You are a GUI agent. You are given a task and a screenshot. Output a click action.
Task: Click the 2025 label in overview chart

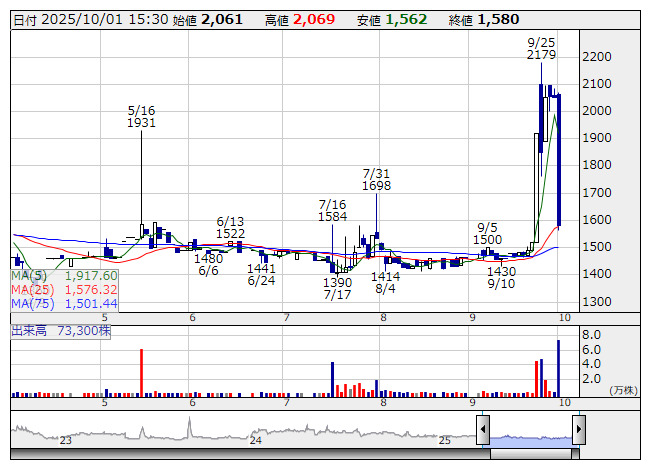click(446, 440)
